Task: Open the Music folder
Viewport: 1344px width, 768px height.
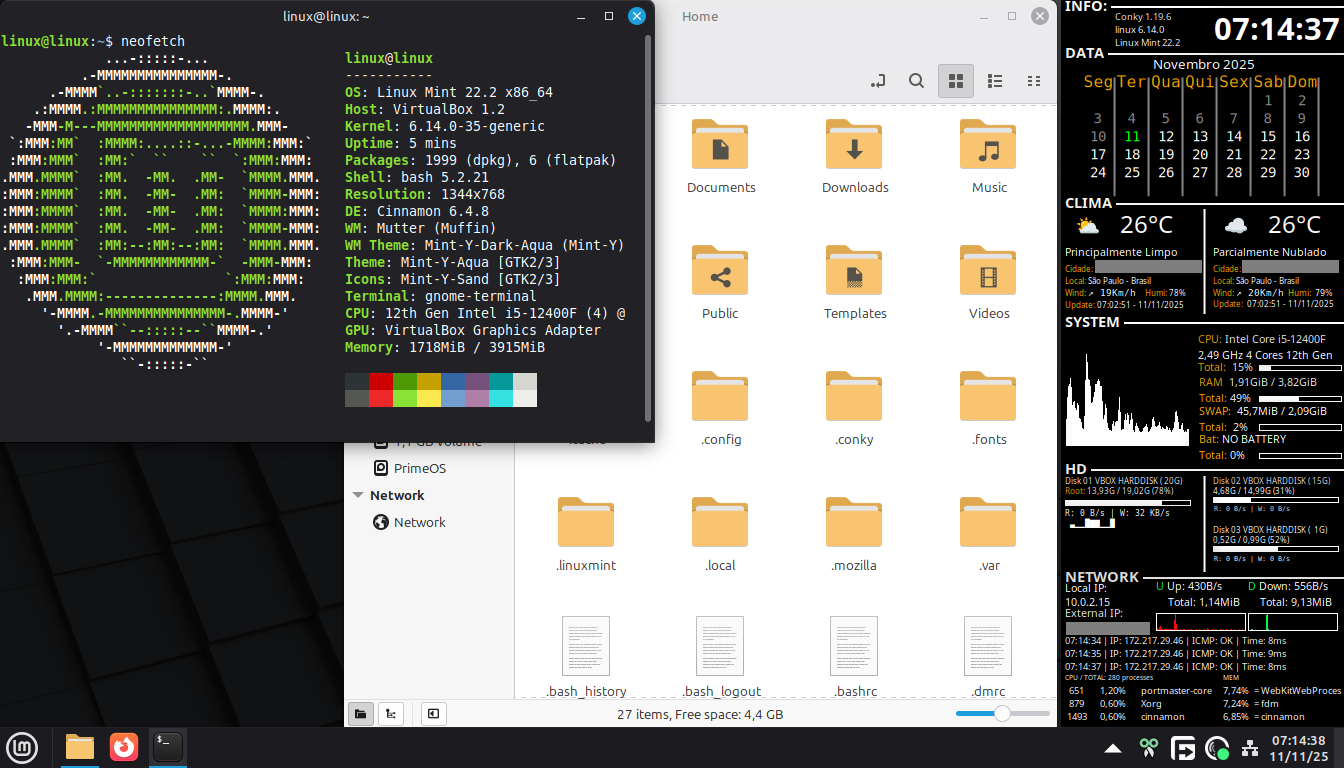Action: (x=988, y=156)
